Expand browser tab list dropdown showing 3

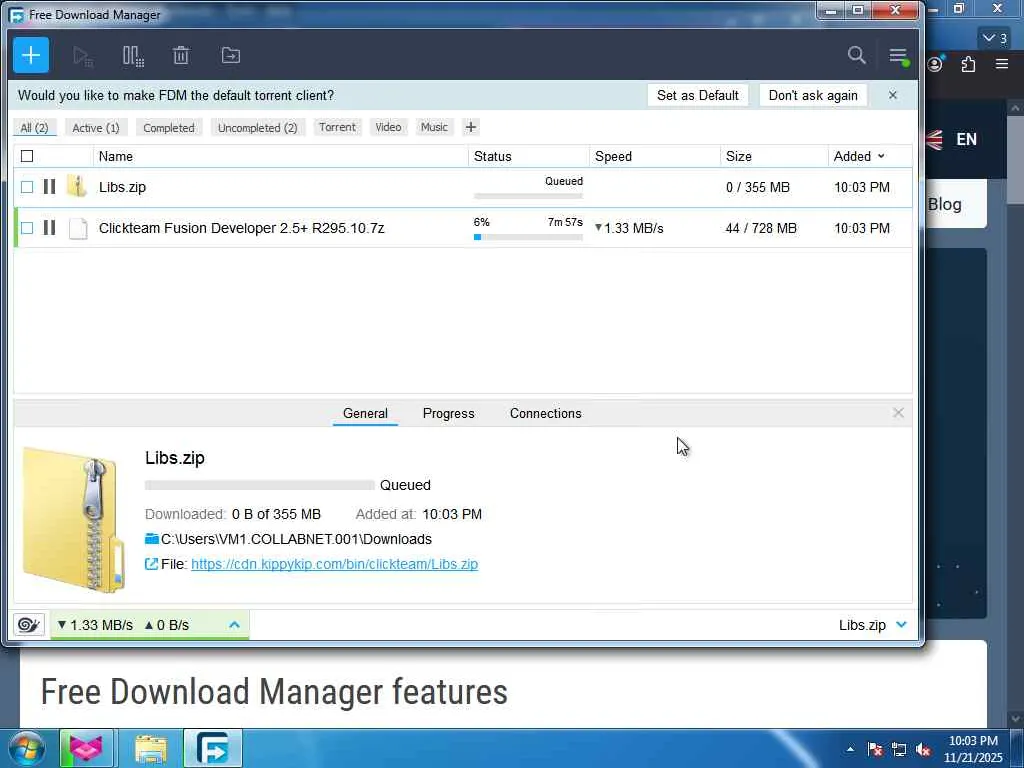point(995,39)
